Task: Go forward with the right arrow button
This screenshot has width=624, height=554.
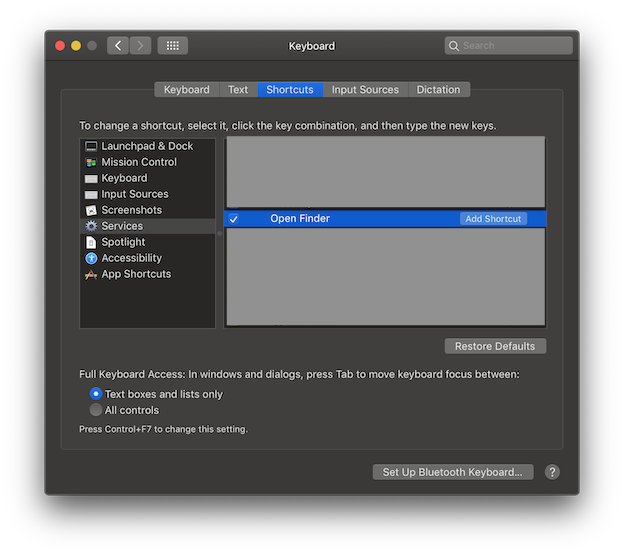Action: pos(140,46)
